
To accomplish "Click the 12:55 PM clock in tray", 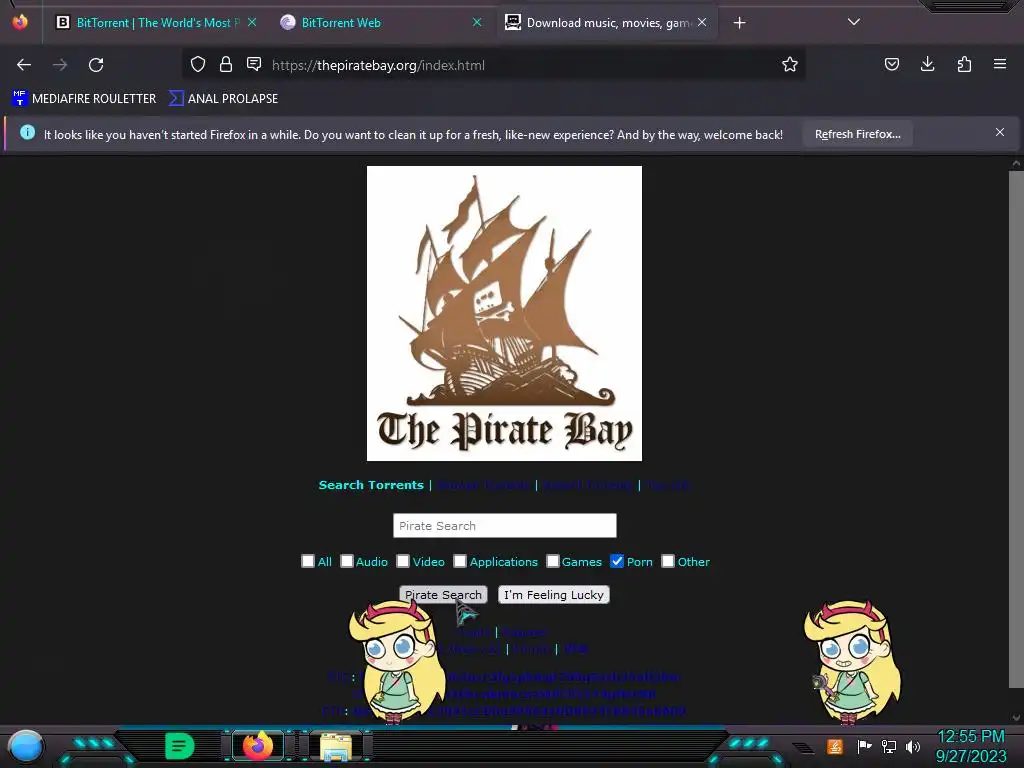I will pyautogui.click(x=971, y=737).
